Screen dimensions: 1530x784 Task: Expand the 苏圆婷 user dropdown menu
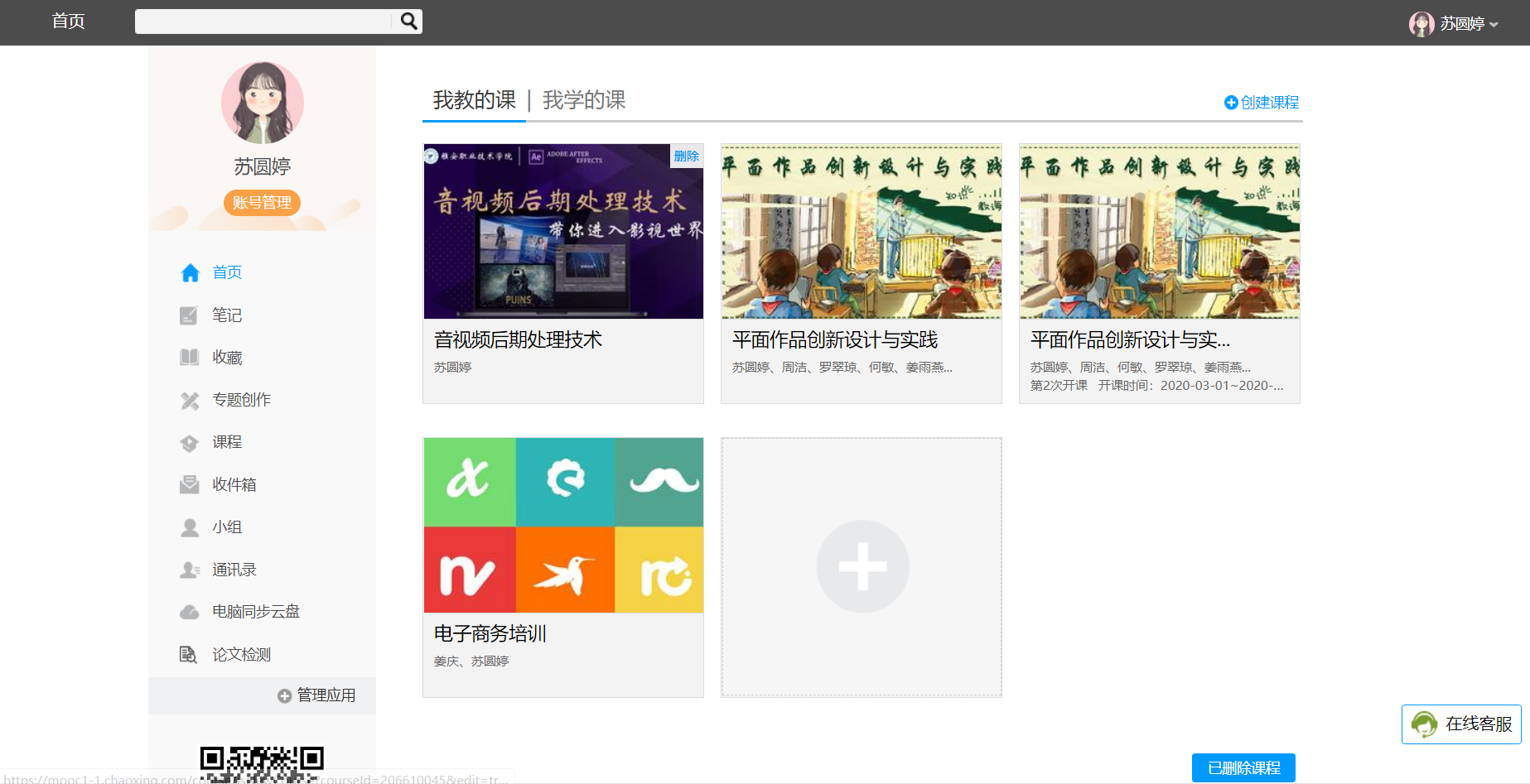tap(1455, 24)
